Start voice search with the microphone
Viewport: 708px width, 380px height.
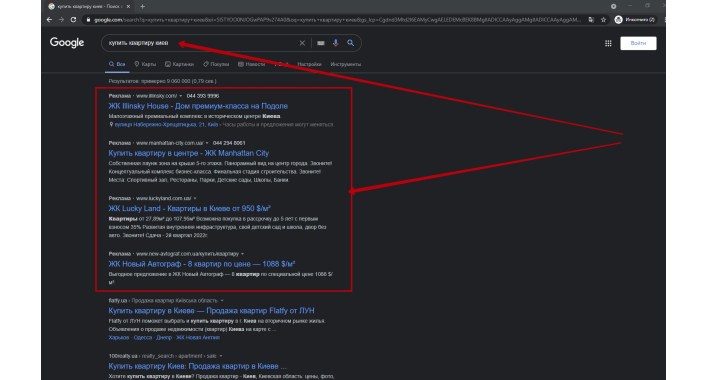(x=335, y=43)
